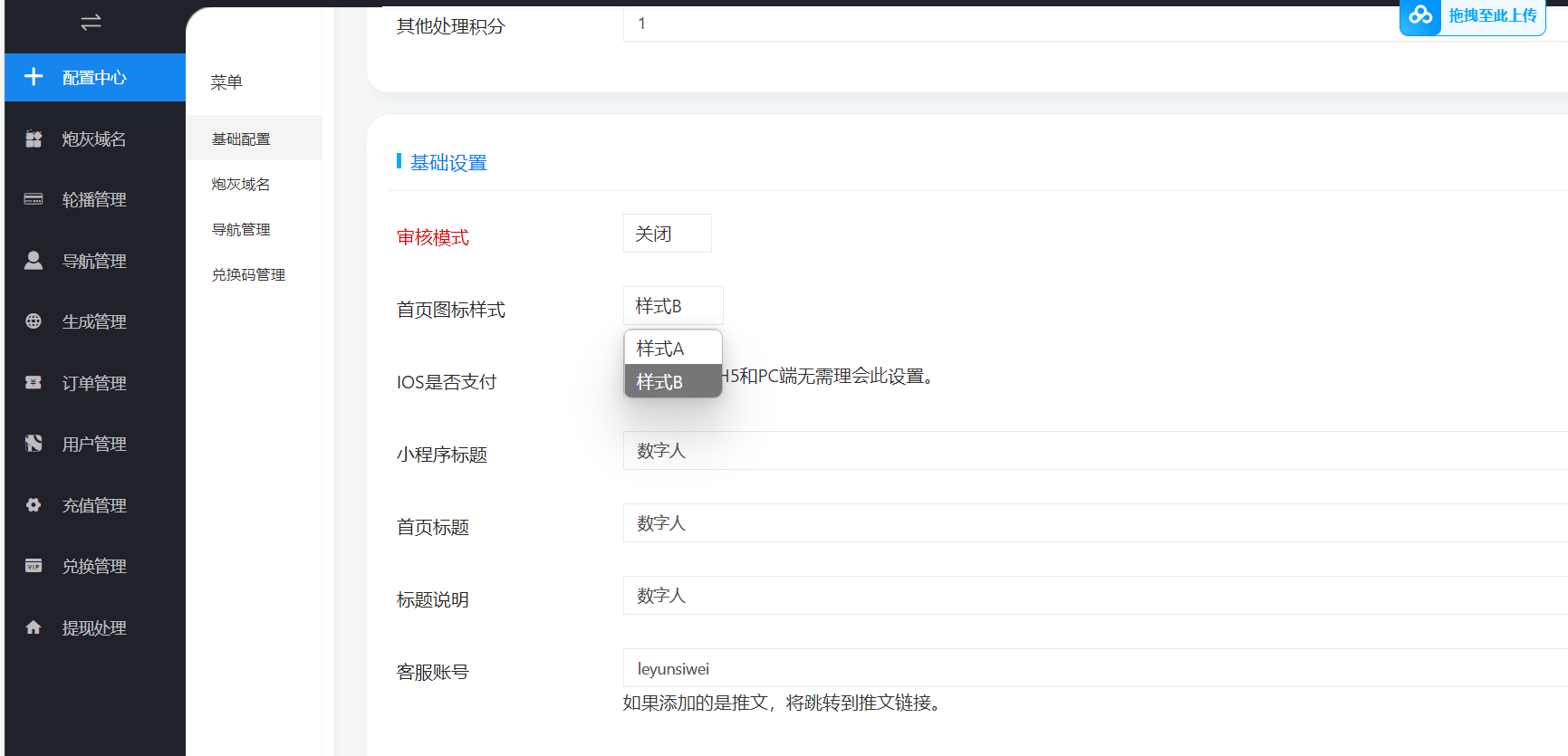The image size is (1568, 756).
Task: Click the cloud upload icon at top right
Action: (x=1420, y=15)
